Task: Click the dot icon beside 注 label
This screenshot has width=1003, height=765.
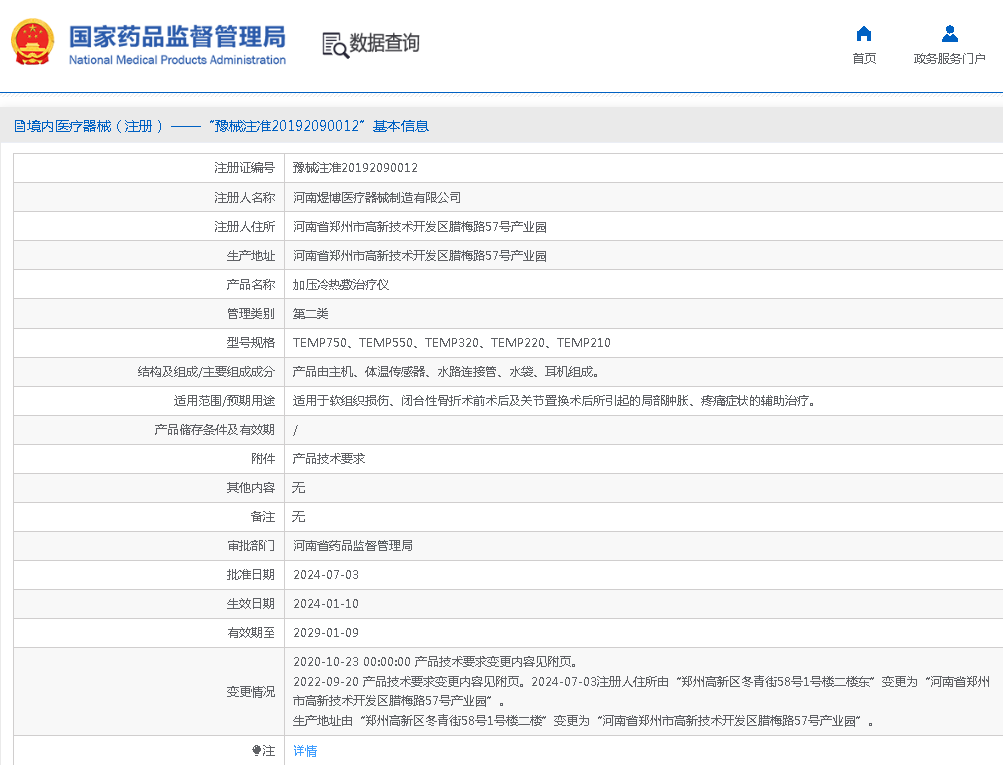Action: click(x=256, y=750)
